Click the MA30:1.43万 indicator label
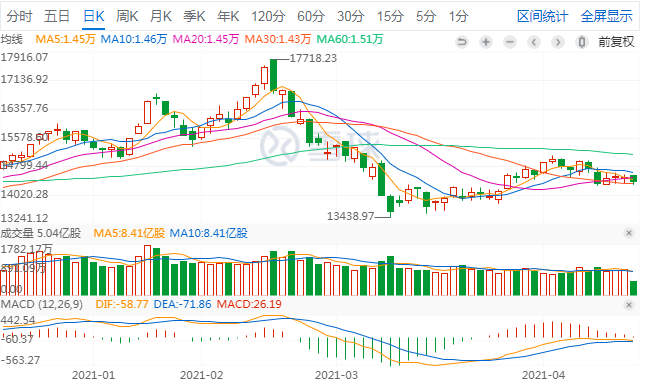 278,39
